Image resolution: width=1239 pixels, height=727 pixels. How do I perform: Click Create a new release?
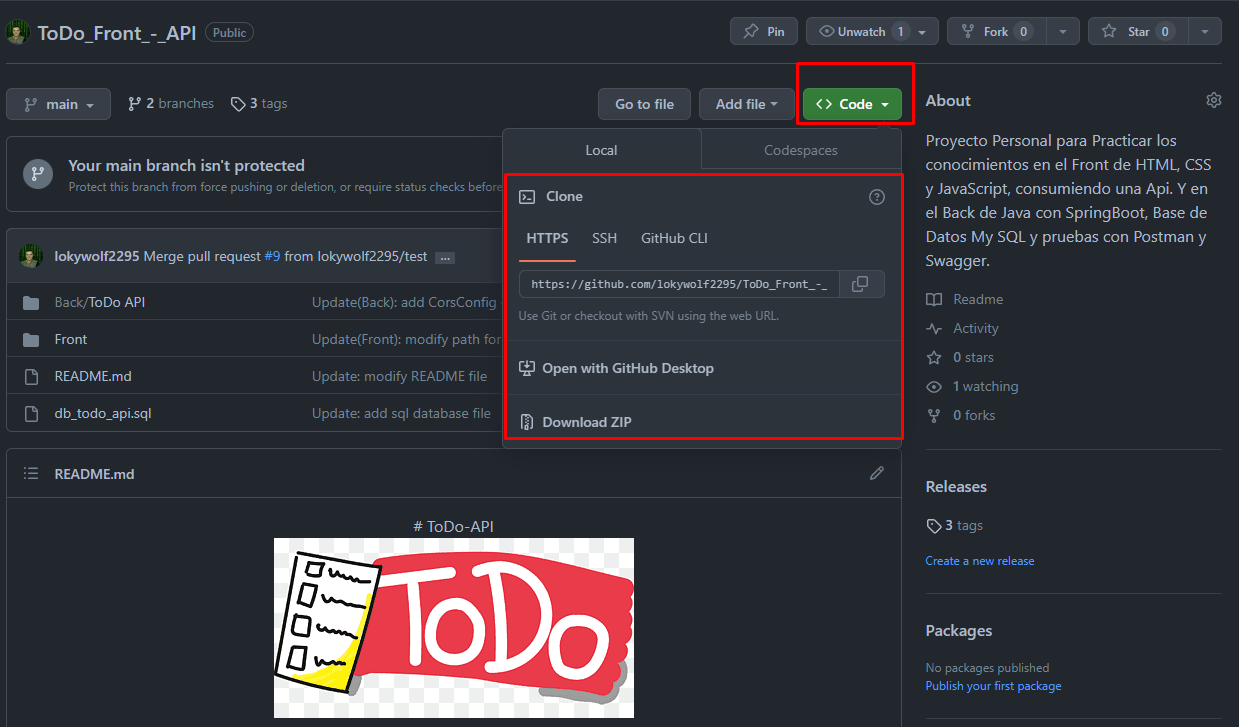pyautogui.click(x=980, y=561)
